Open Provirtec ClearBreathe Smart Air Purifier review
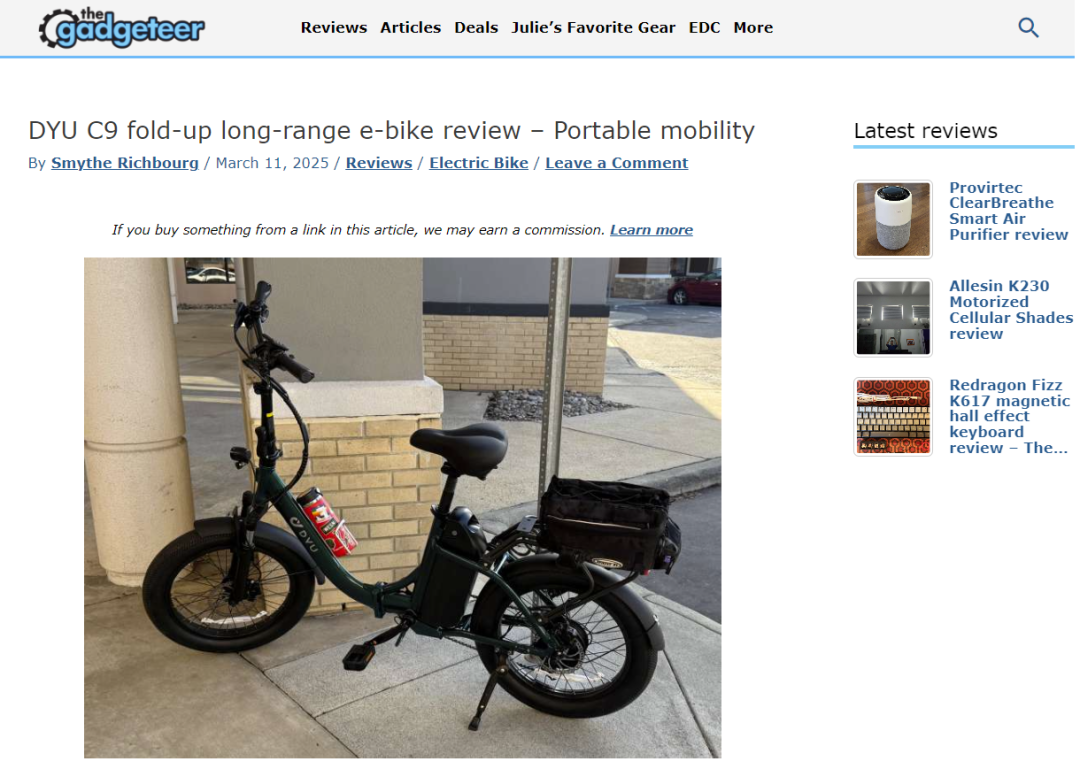Image resolution: width=1080 pixels, height=769 pixels. [x=1008, y=211]
